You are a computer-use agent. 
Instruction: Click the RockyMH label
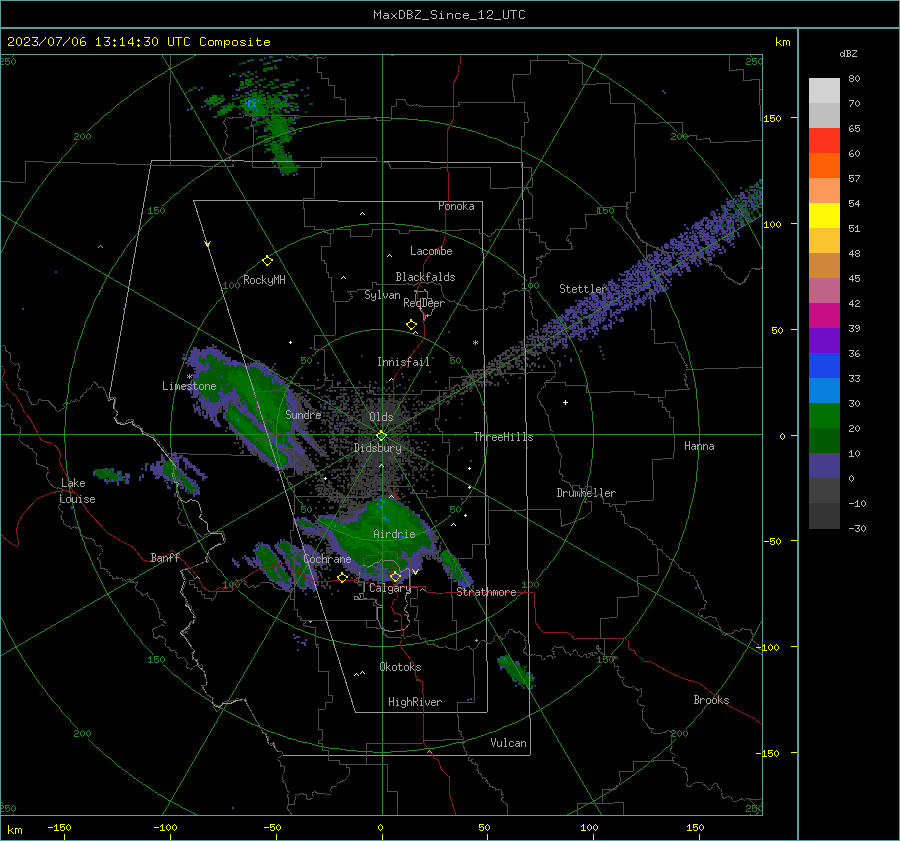click(264, 280)
